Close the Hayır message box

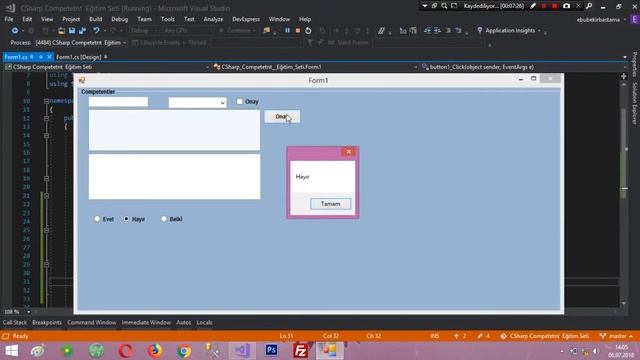point(348,152)
